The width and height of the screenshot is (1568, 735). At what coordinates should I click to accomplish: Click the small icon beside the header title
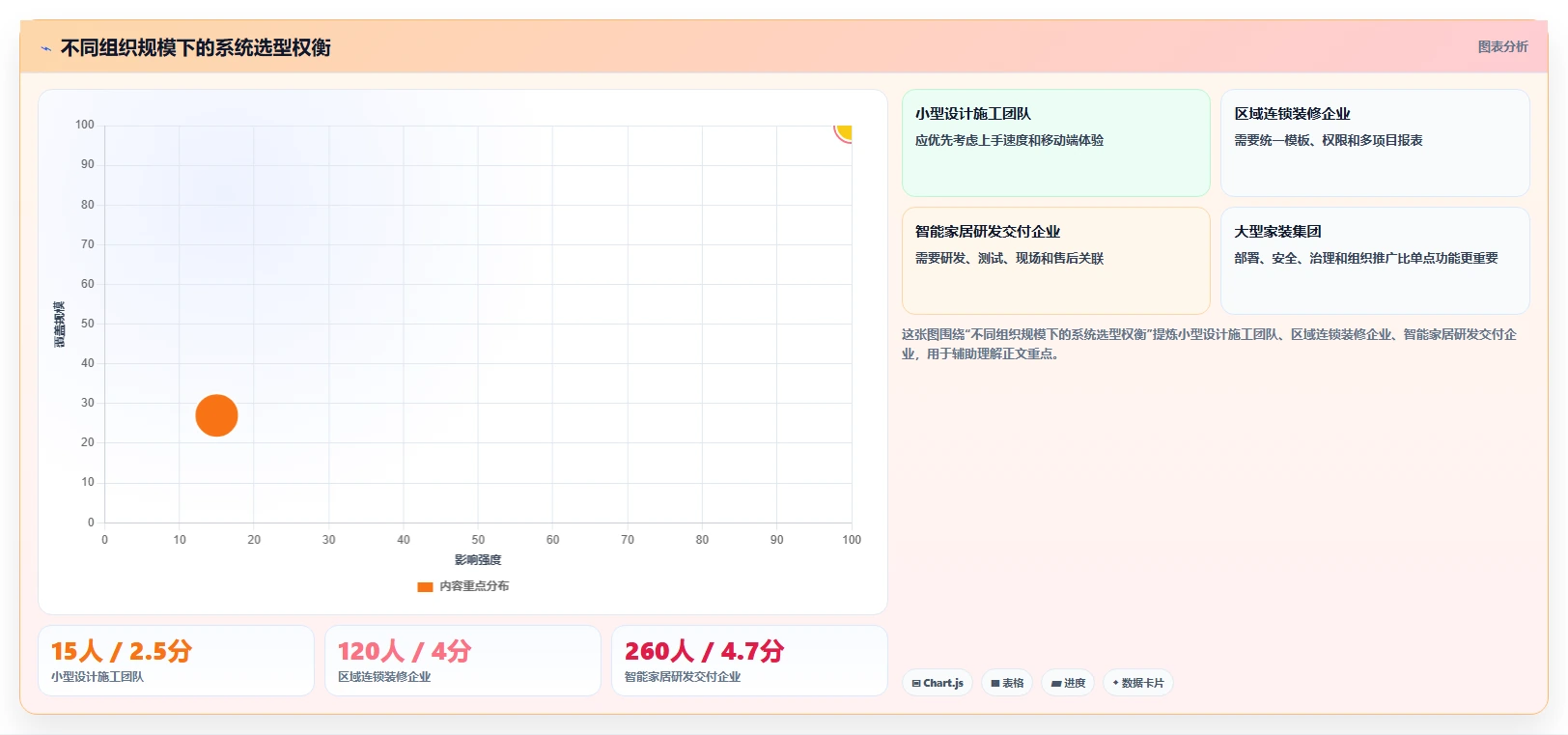[x=45, y=48]
